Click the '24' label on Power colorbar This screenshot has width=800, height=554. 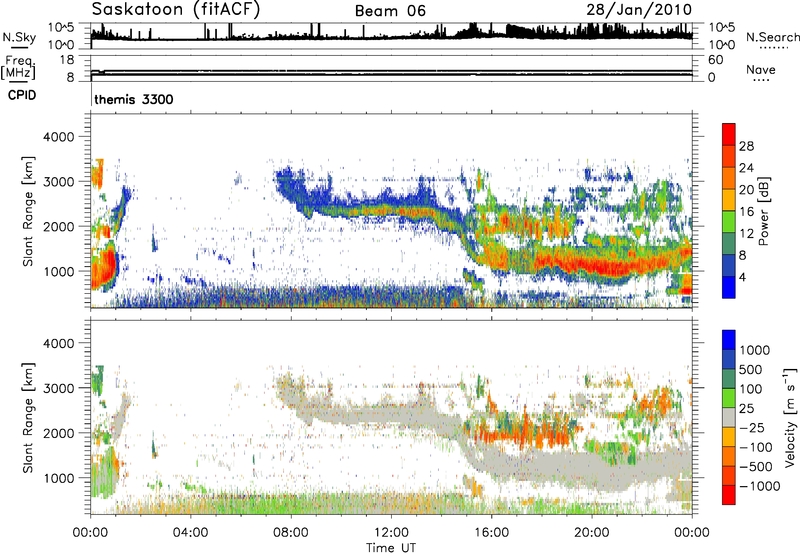click(x=746, y=168)
